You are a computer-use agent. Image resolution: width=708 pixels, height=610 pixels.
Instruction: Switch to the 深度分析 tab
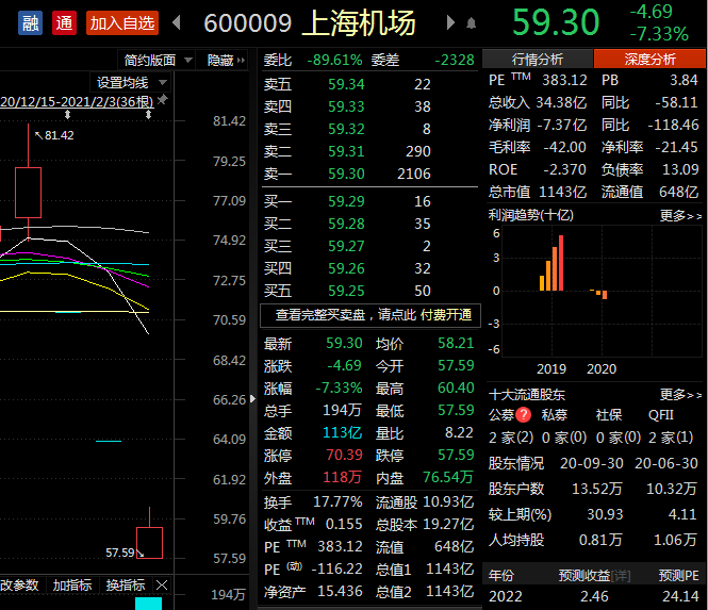tap(649, 59)
